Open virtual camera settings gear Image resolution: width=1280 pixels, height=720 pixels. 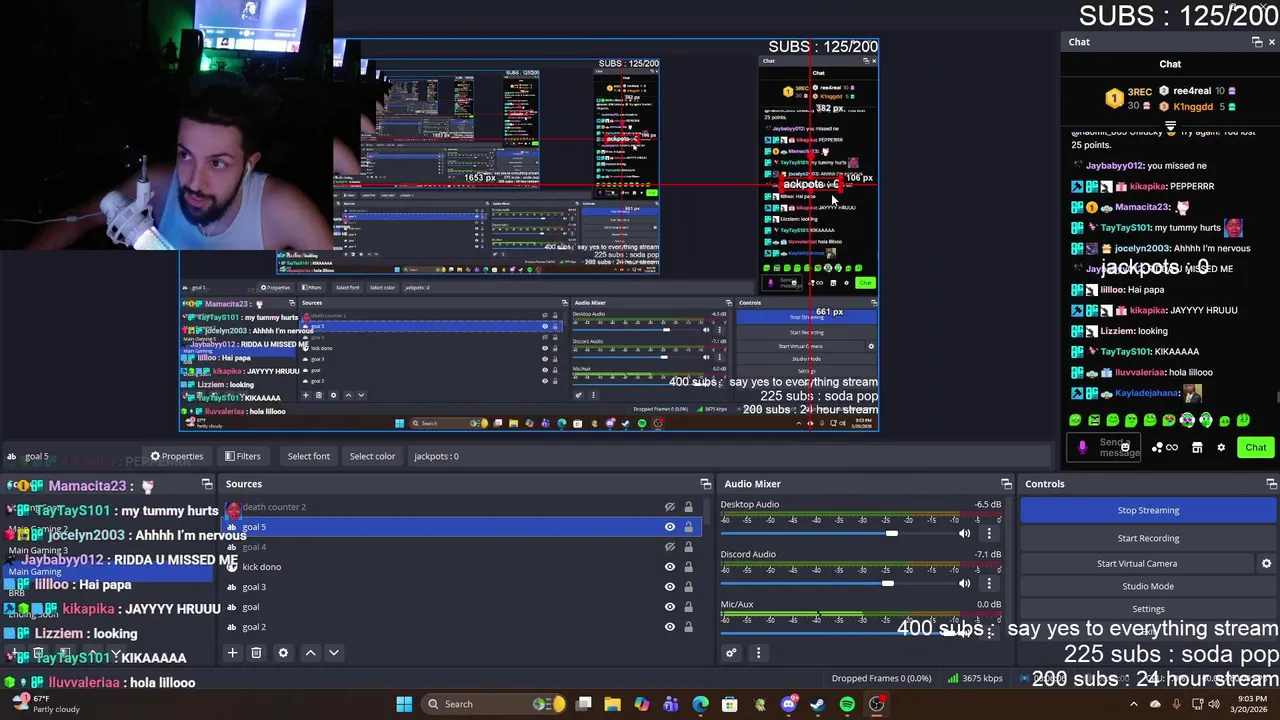(1266, 564)
